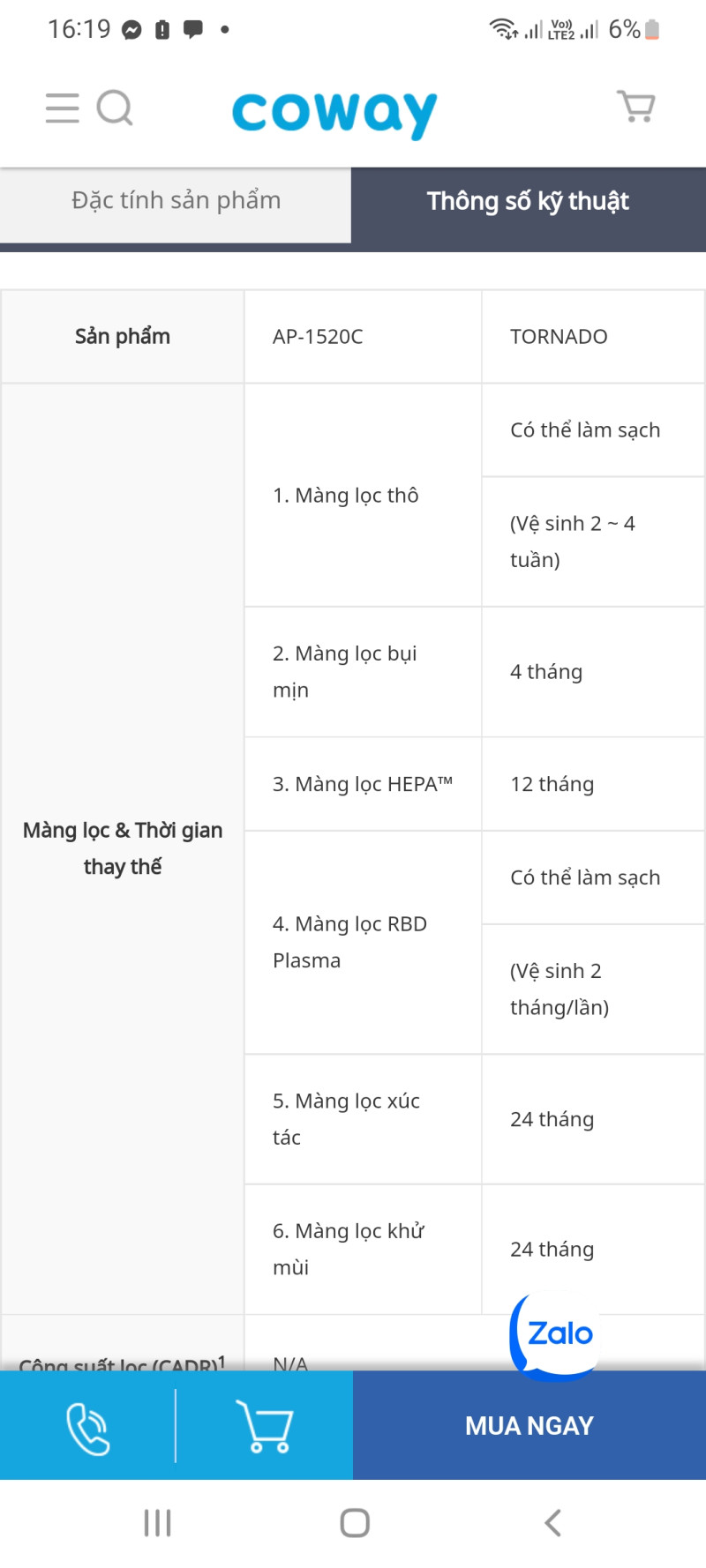Tap the phone call icon
The image size is (706, 1568).
tap(88, 1426)
